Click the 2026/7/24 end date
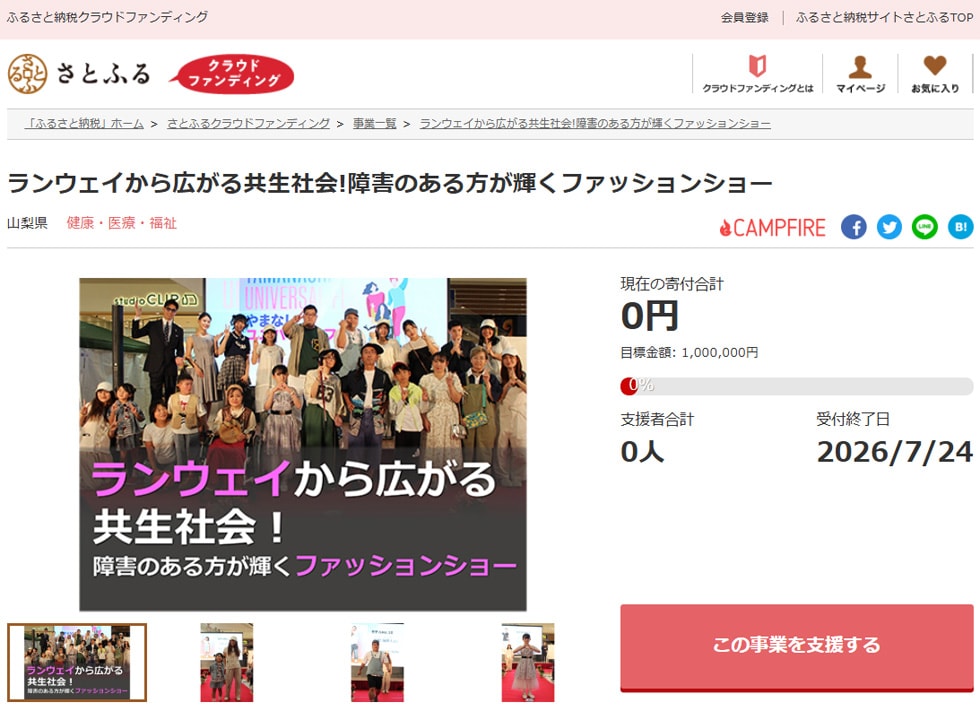 pos(894,452)
